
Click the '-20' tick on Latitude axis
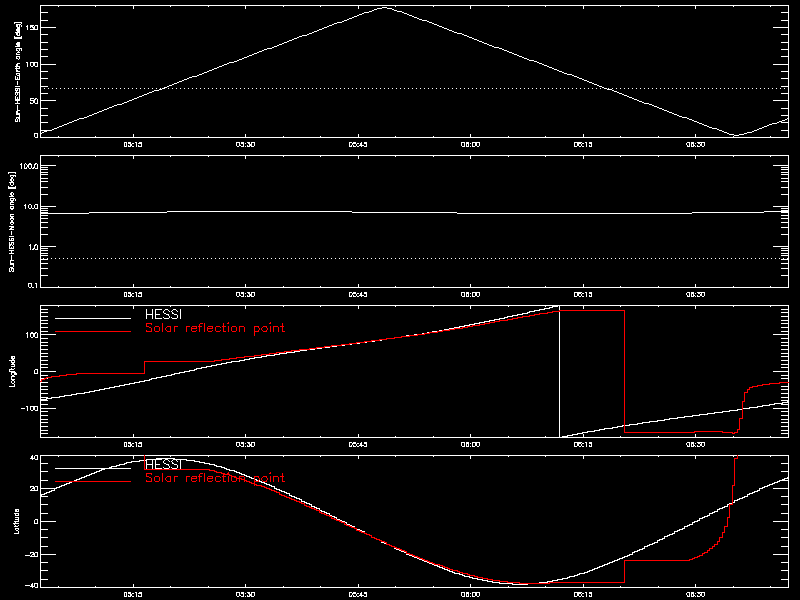(32, 554)
